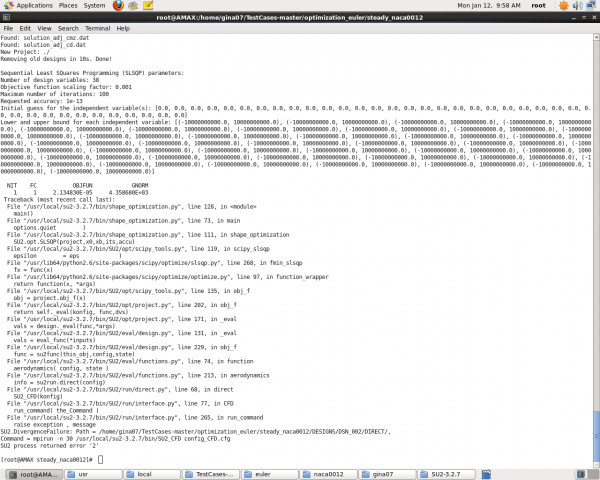Click the terminal scrollbar down arrow
This screenshot has height=480, width=600.
(596, 465)
